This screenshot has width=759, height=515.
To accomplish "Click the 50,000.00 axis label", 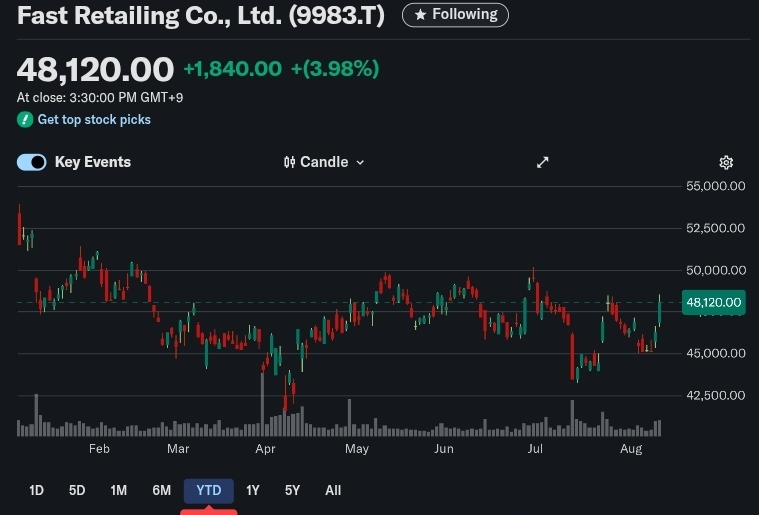I will 715,270.
